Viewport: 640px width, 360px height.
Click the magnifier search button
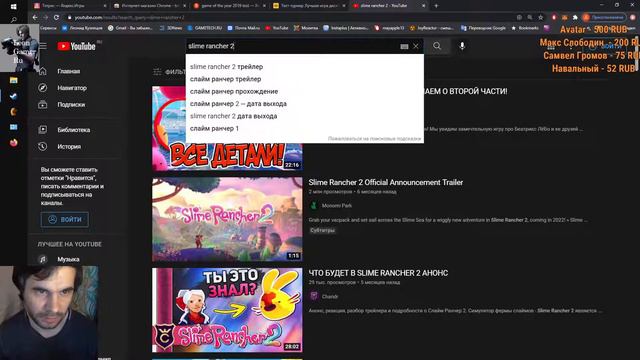coord(437,46)
